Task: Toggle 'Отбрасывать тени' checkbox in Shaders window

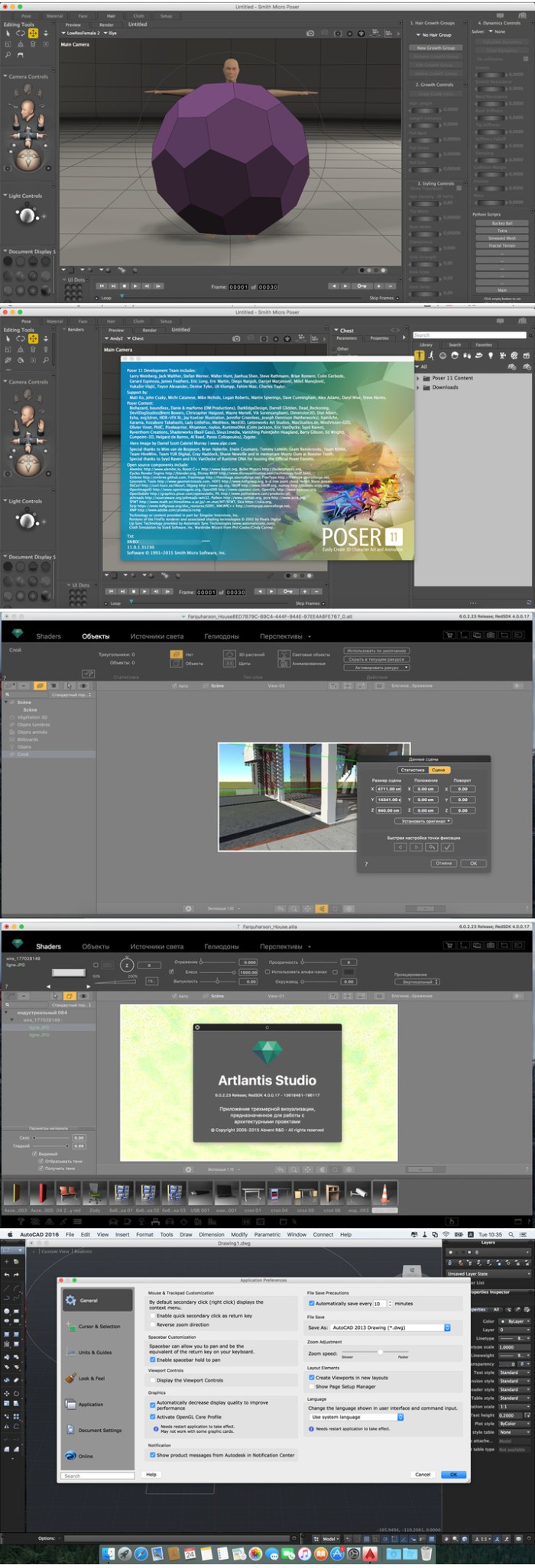Action: (x=41, y=1161)
